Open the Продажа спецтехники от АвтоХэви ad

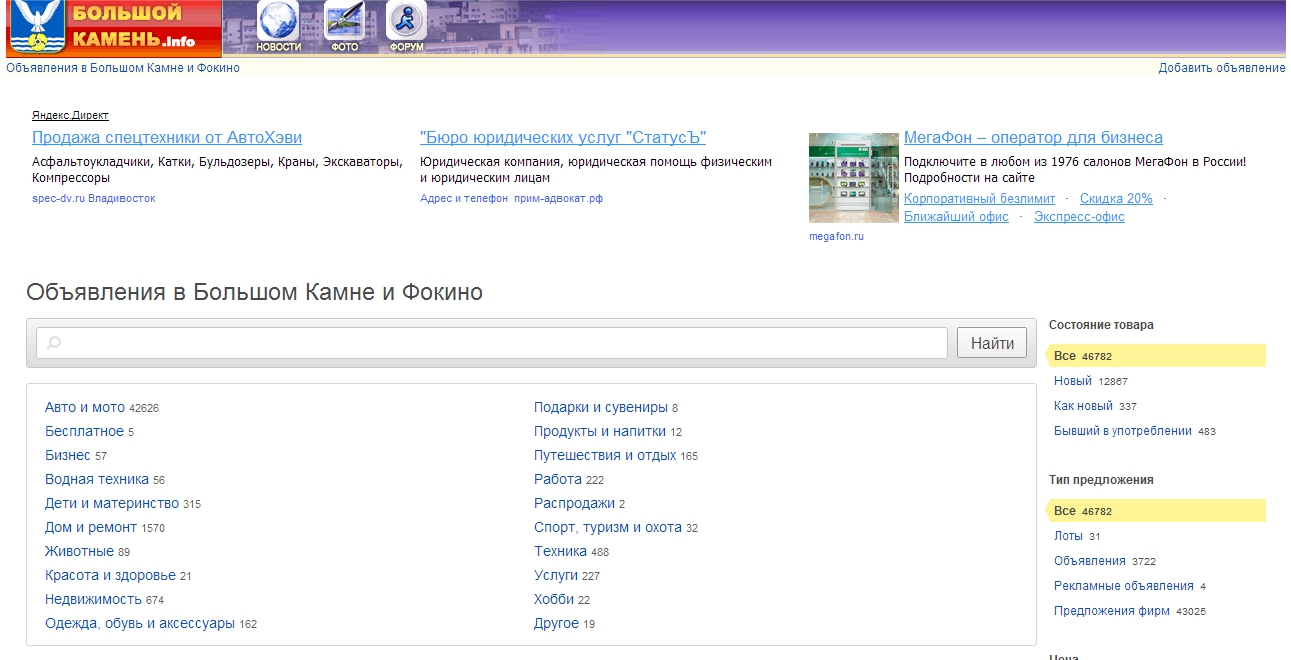click(x=167, y=138)
